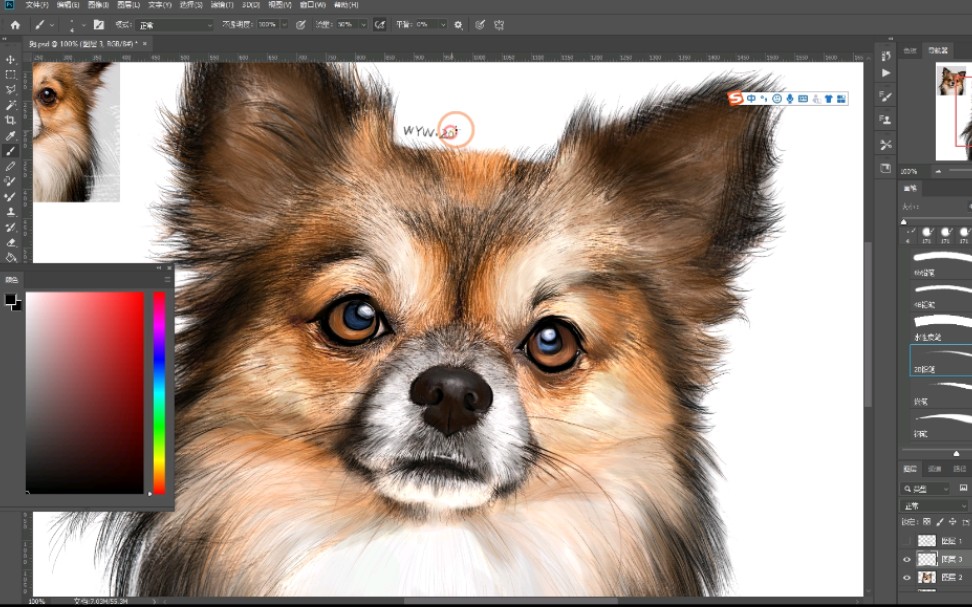This screenshot has height=607, width=972.
Task: Open the brush blending mode dropdown
Action: click(175, 25)
